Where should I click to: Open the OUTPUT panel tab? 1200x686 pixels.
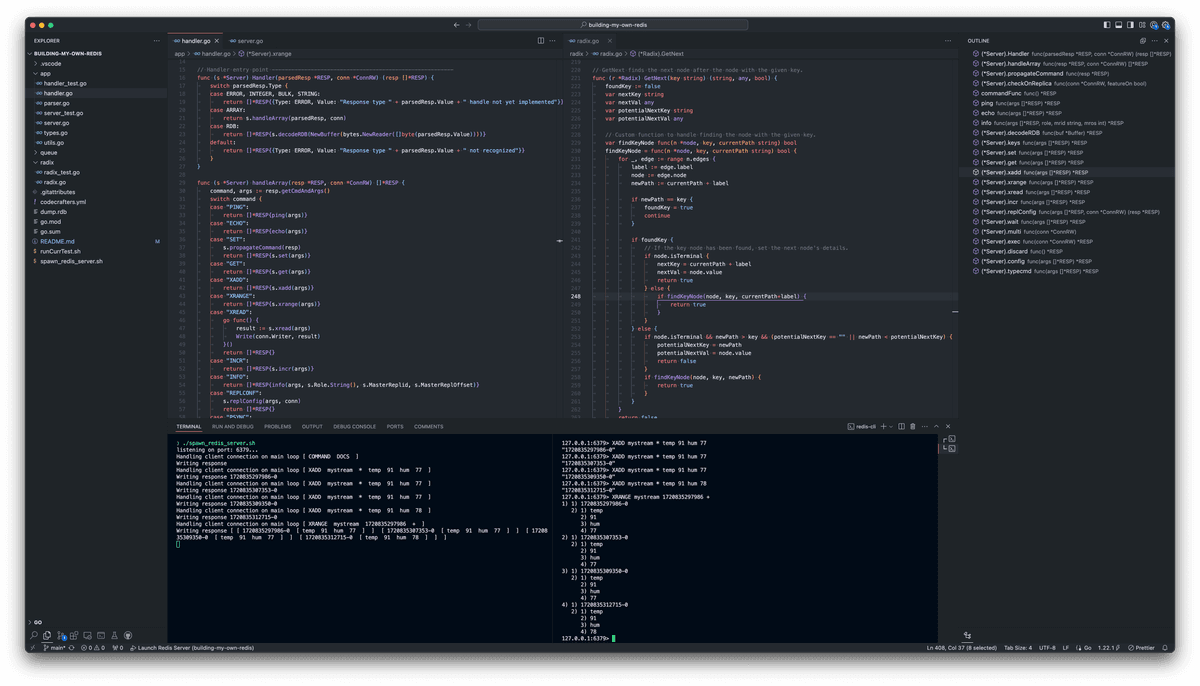point(312,427)
